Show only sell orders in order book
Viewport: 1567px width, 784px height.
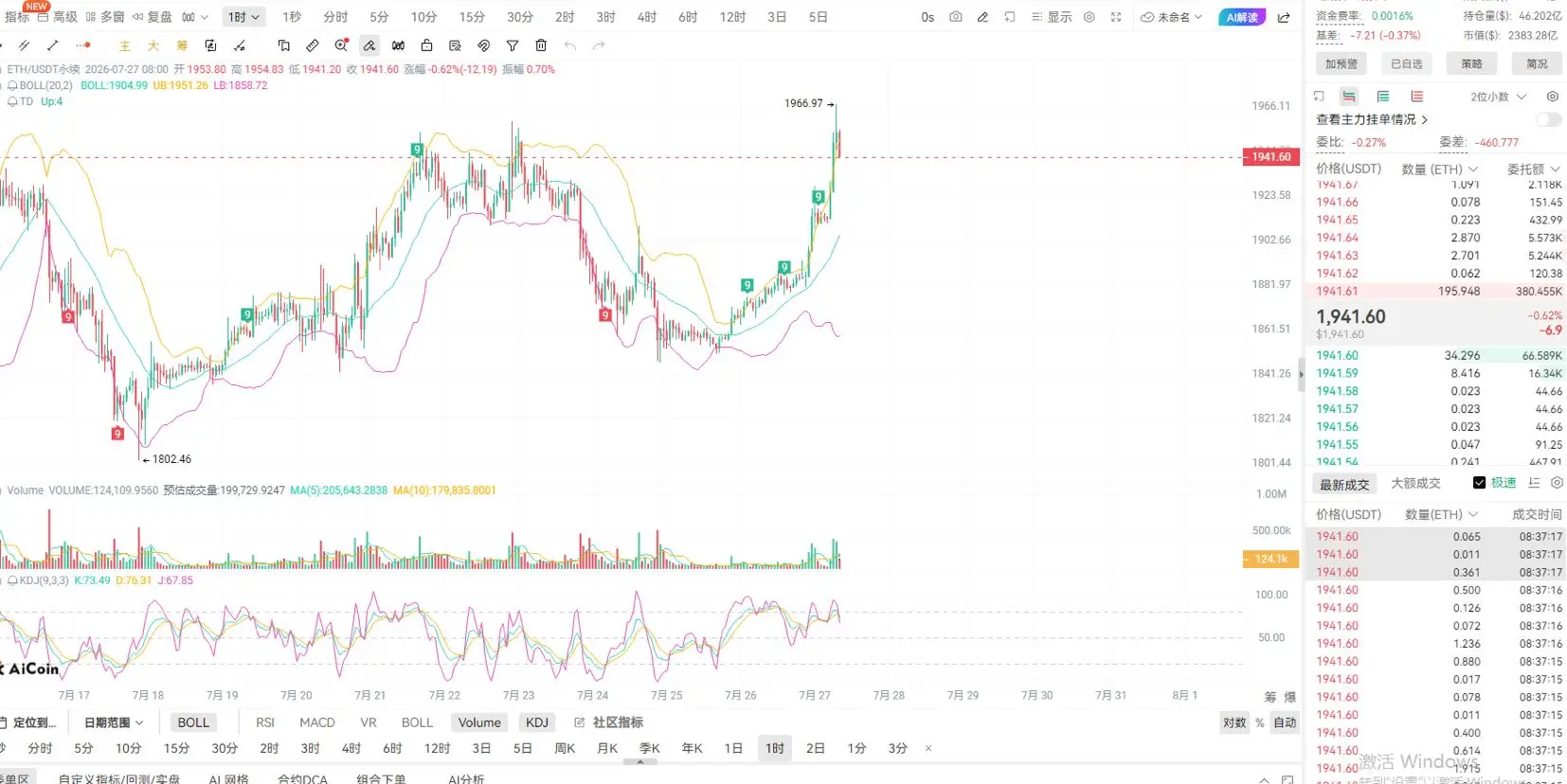[x=1417, y=97]
